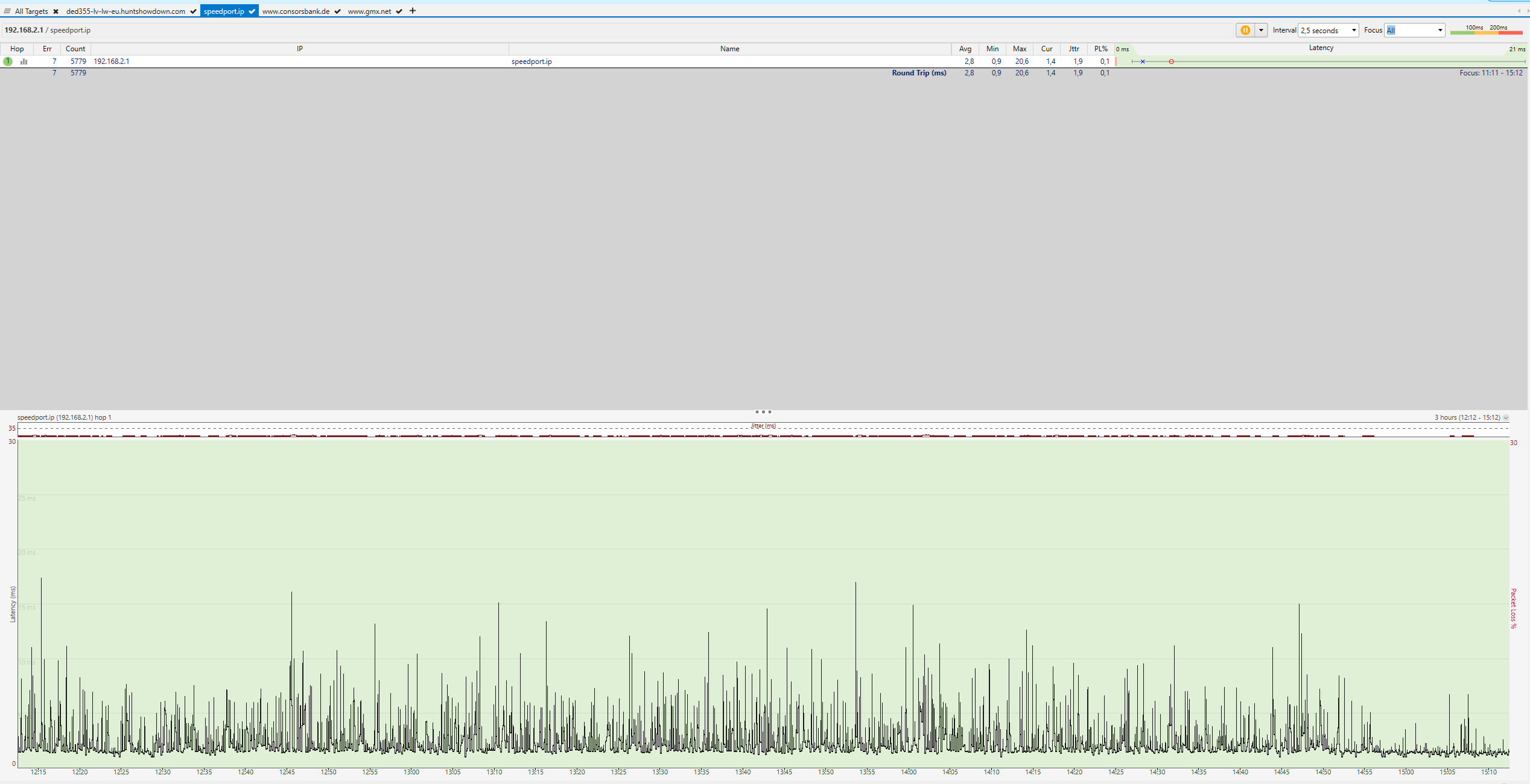Click the three-dot panel splitter handle

point(763,412)
